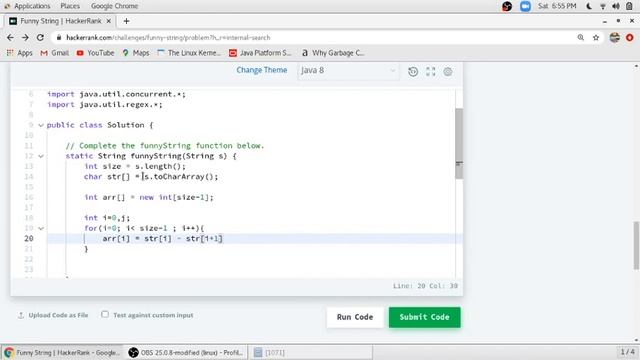Click the zoom magnifier icon in address bar
The image size is (640, 360).
point(580,38)
